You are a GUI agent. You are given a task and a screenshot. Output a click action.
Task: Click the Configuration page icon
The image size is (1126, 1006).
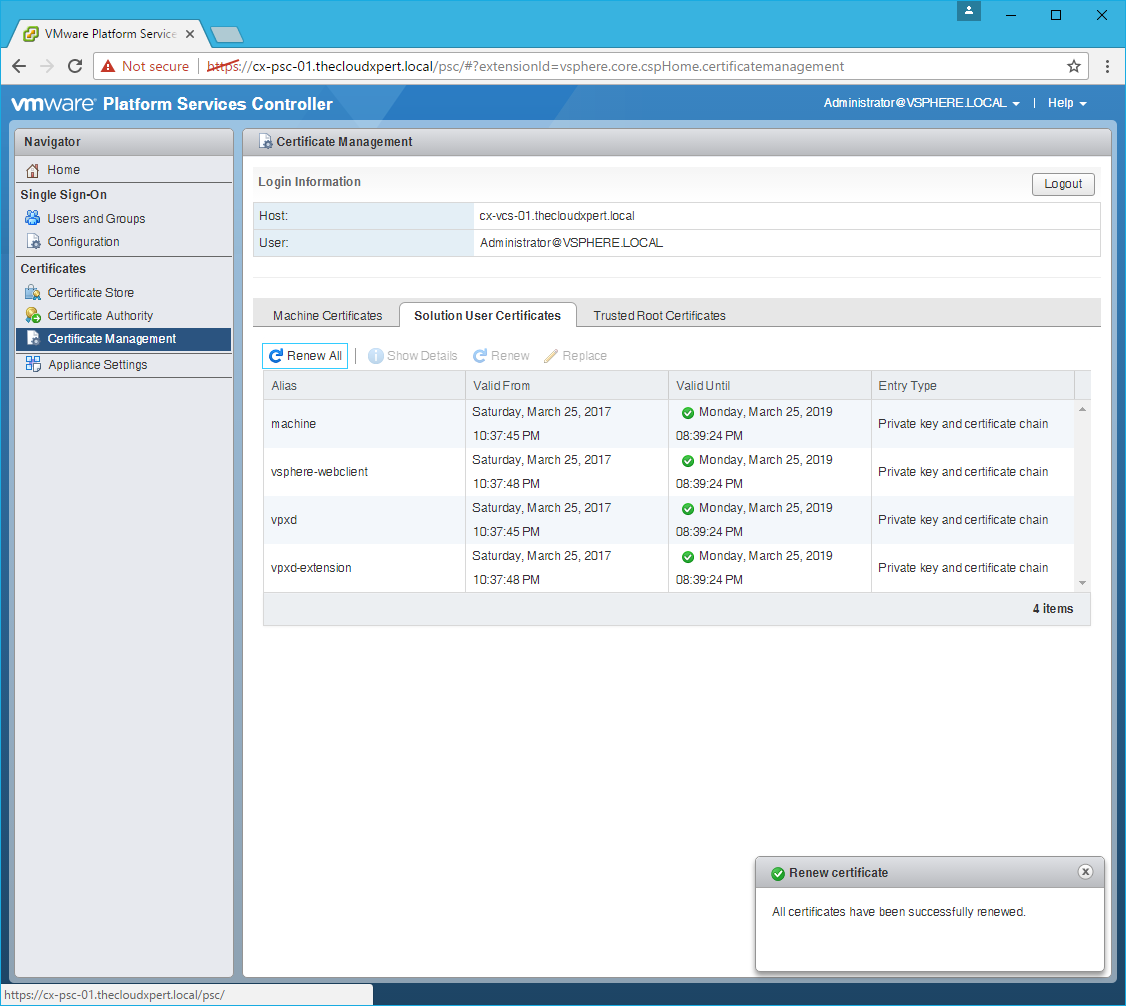point(33,242)
